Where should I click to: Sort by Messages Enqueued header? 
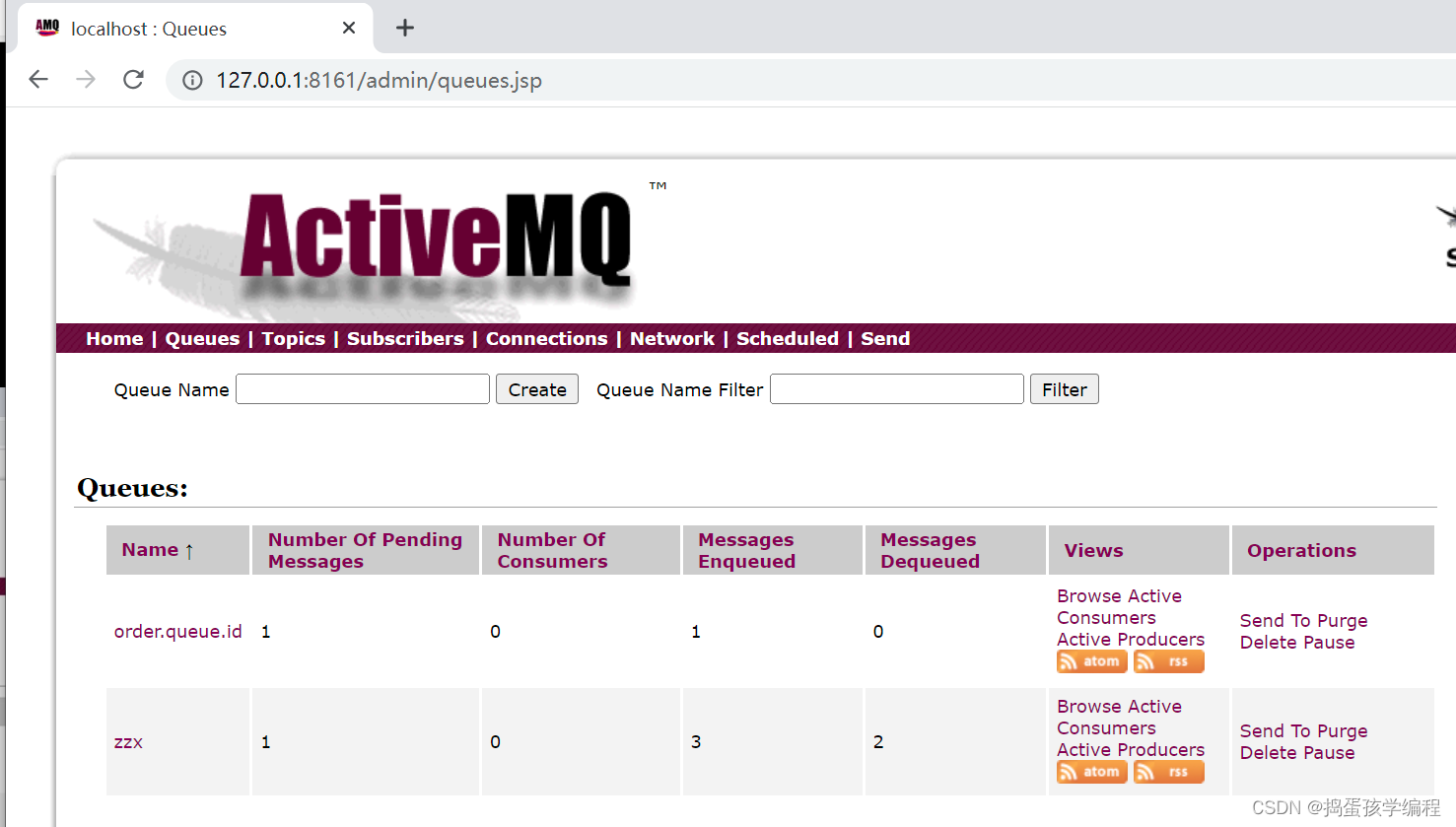pyautogui.click(x=746, y=550)
